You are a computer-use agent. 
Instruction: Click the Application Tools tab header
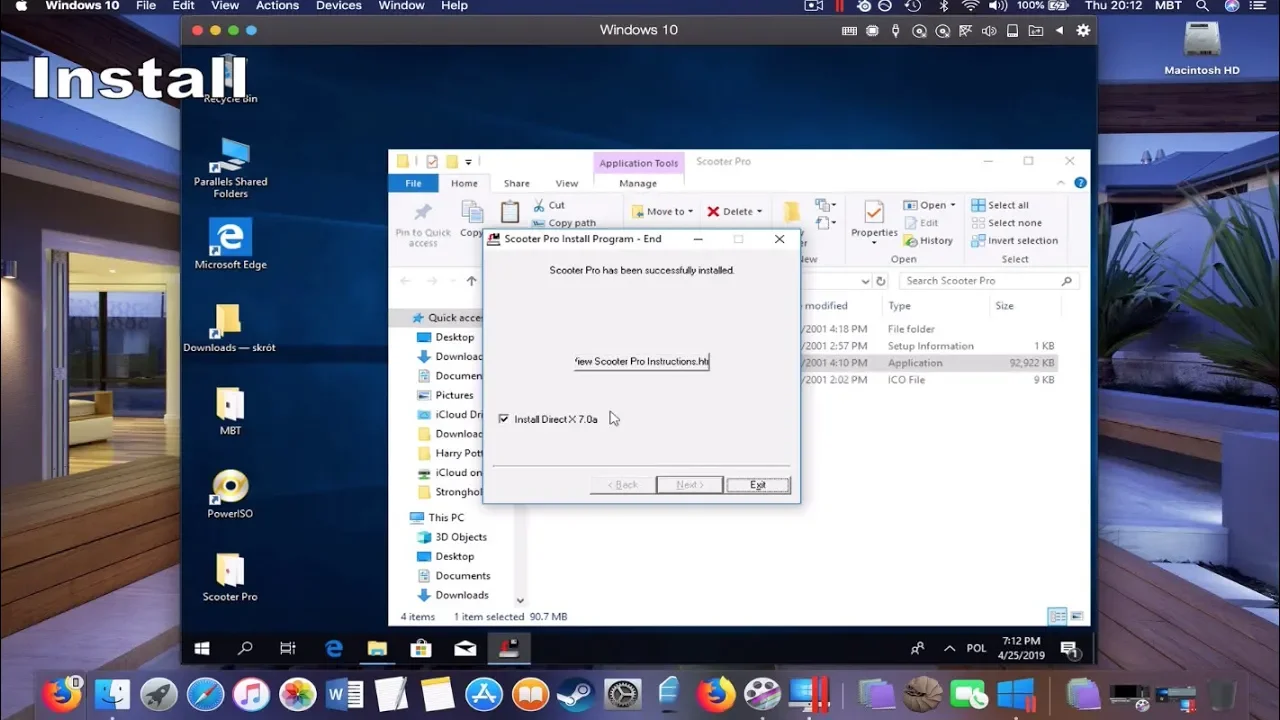coord(638,163)
